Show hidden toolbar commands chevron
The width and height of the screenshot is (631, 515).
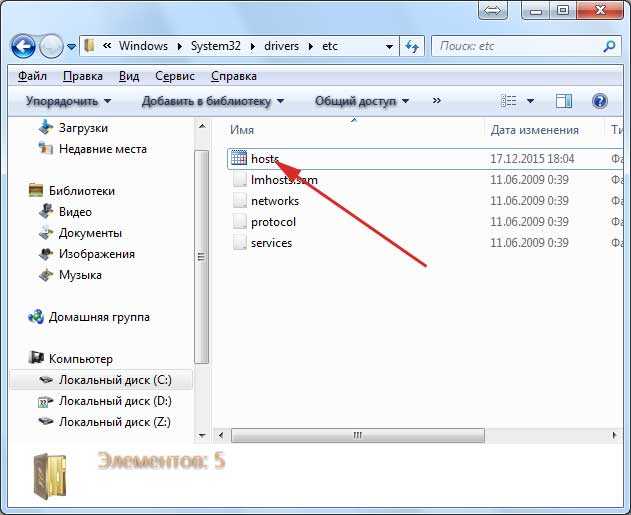437,101
